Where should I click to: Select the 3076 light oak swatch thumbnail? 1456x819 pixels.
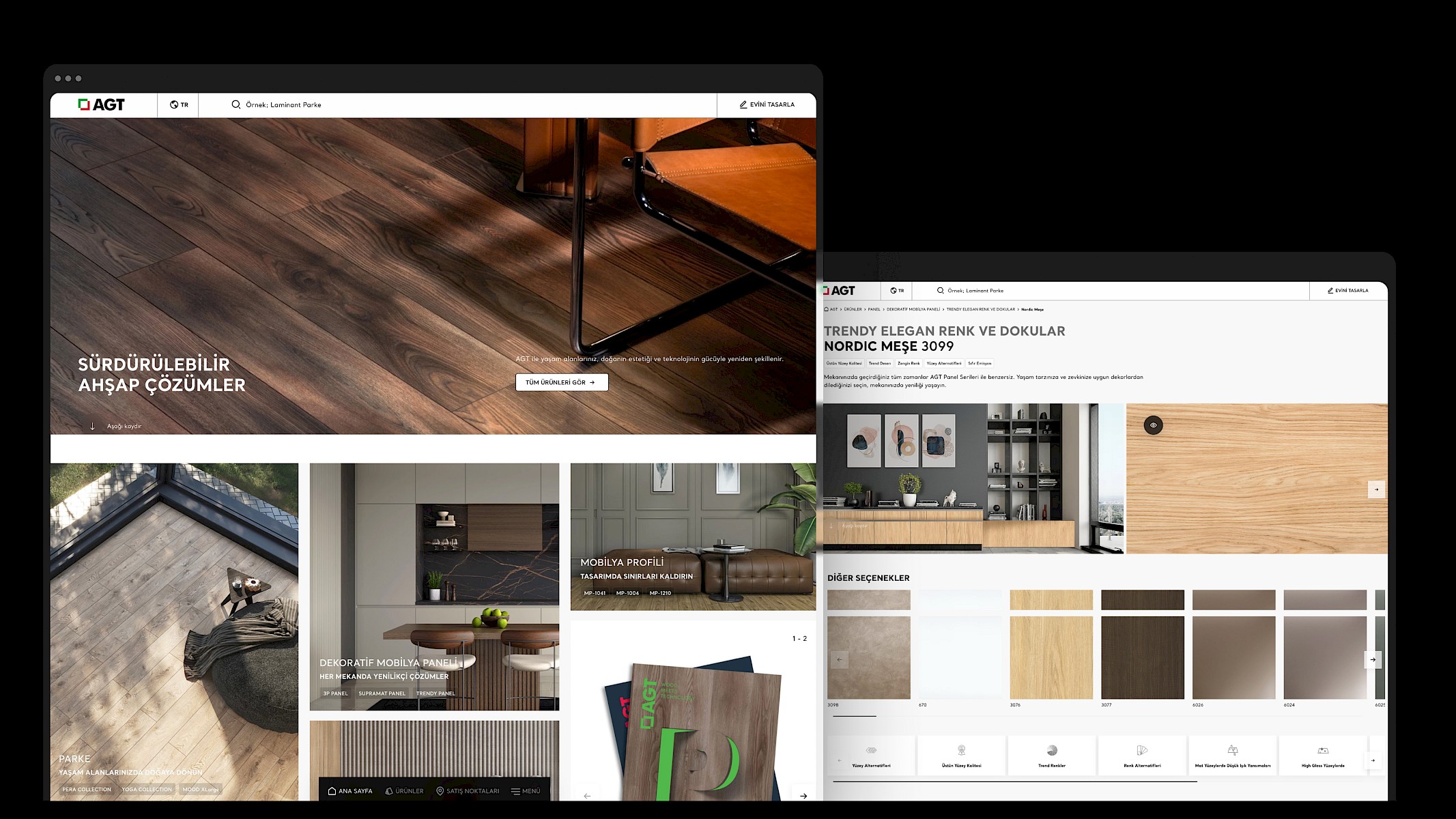(1051, 657)
